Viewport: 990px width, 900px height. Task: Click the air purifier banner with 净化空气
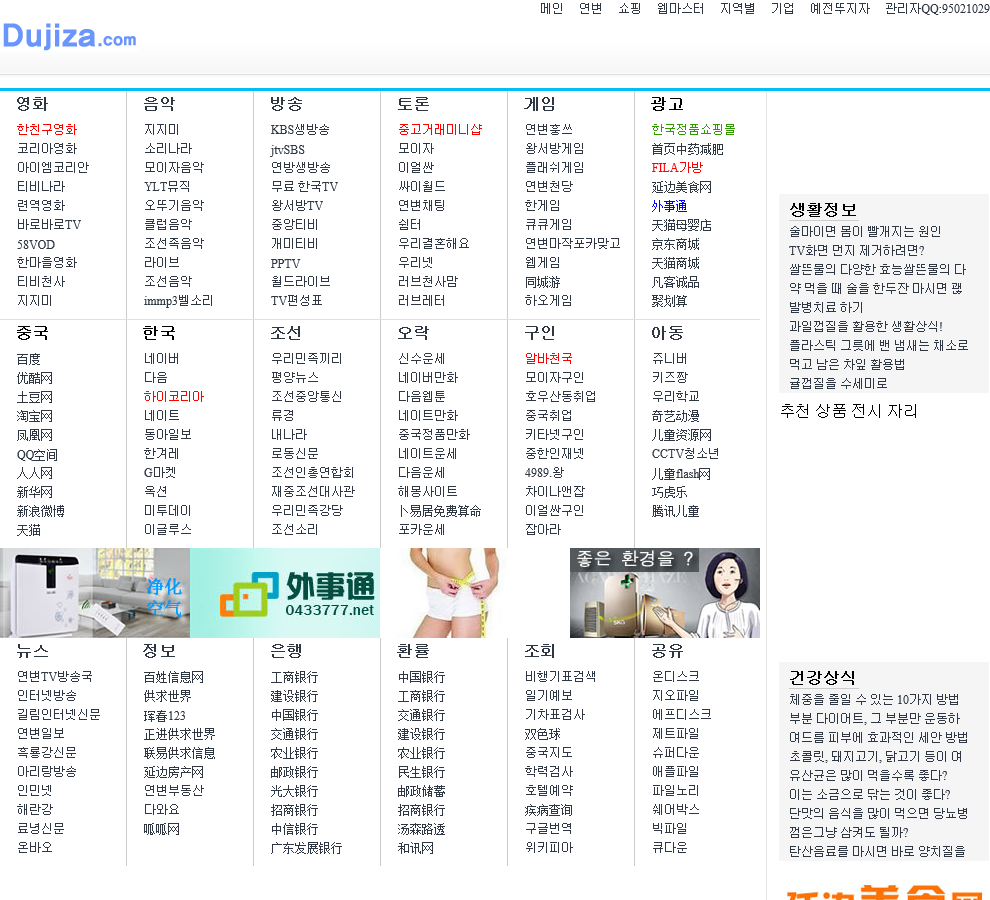click(x=95, y=592)
